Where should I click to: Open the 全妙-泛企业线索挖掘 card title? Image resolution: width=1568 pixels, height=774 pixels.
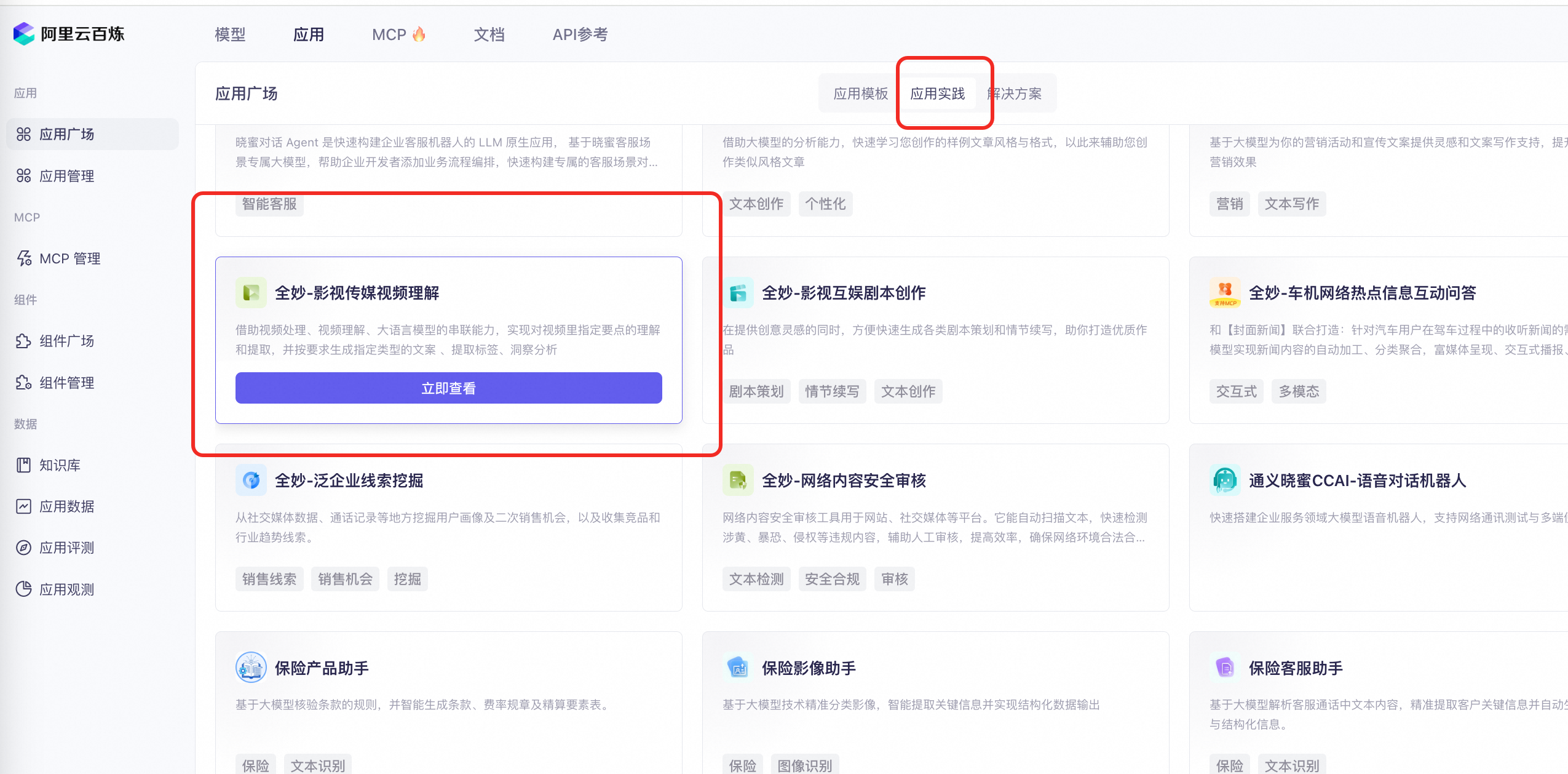click(x=349, y=481)
